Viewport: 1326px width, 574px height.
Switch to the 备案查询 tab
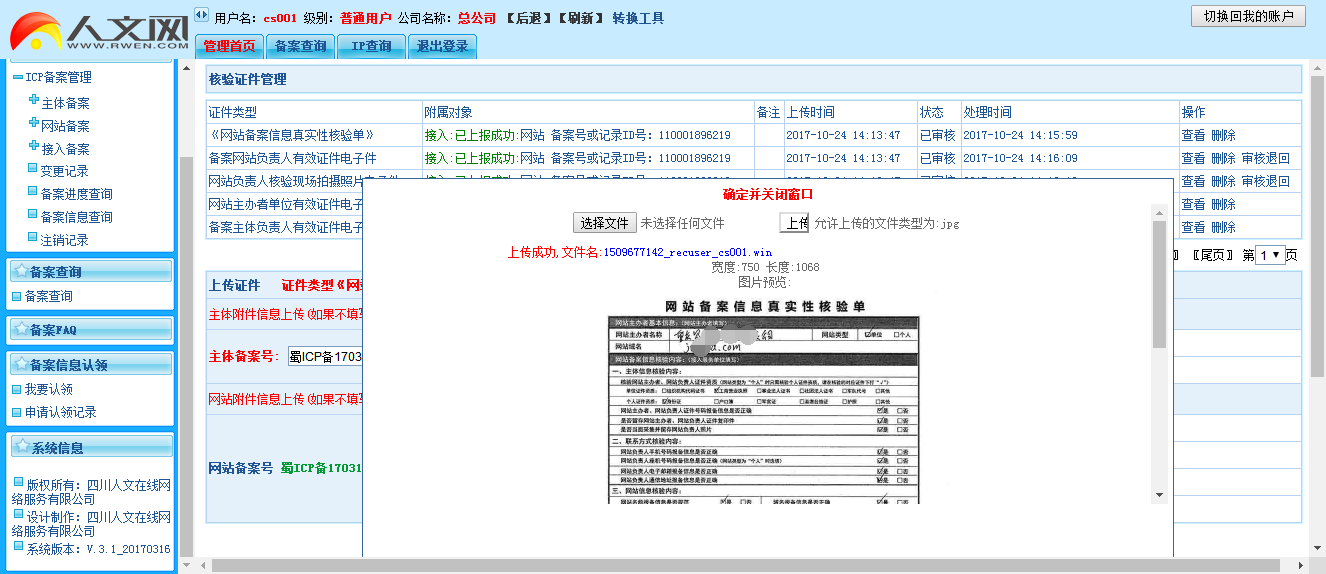[300, 46]
